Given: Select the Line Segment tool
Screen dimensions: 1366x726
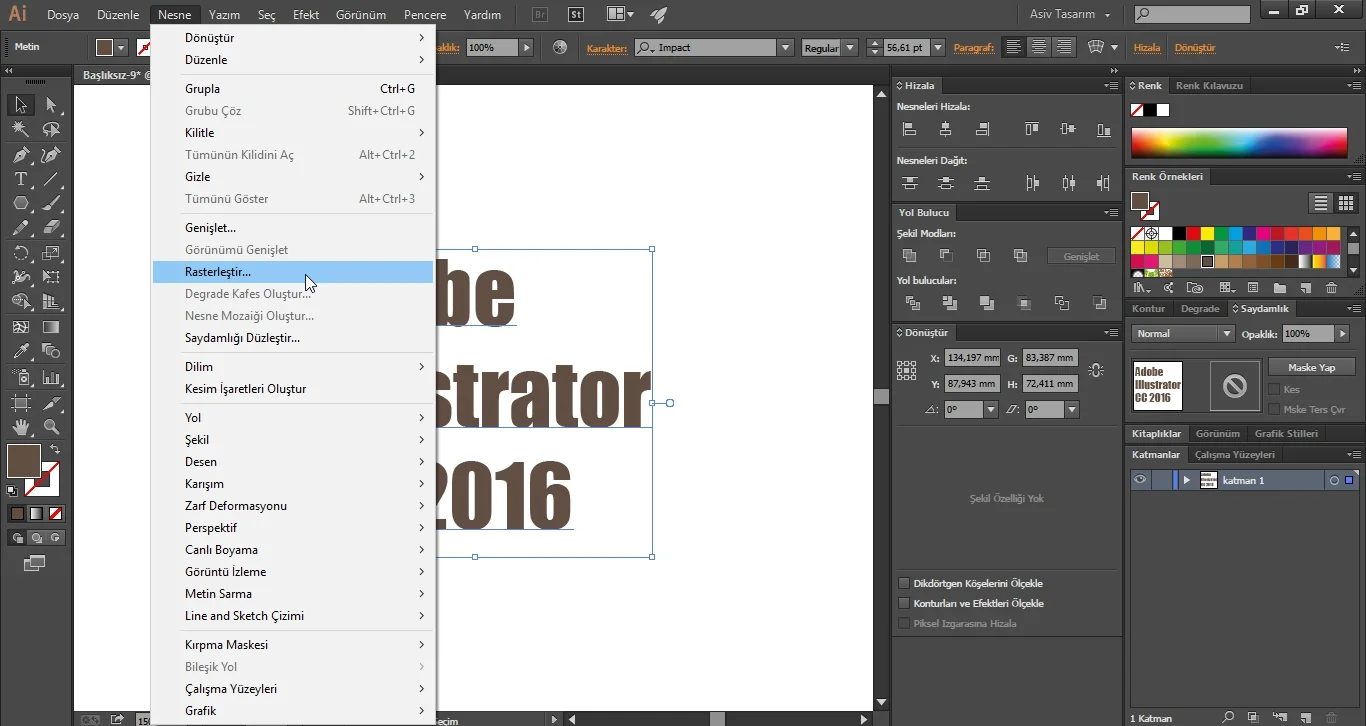Looking at the screenshot, I should coord(51,179).
